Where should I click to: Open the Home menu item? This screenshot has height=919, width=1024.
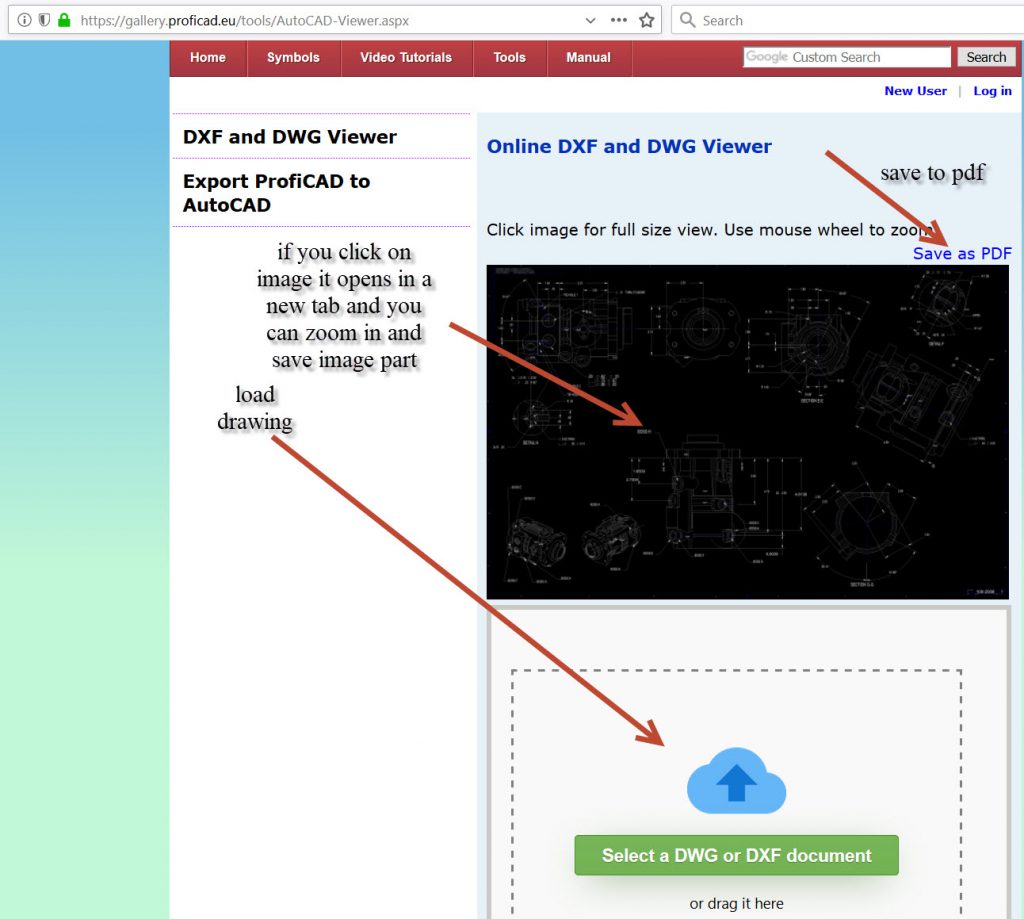(x=208, y=57)
